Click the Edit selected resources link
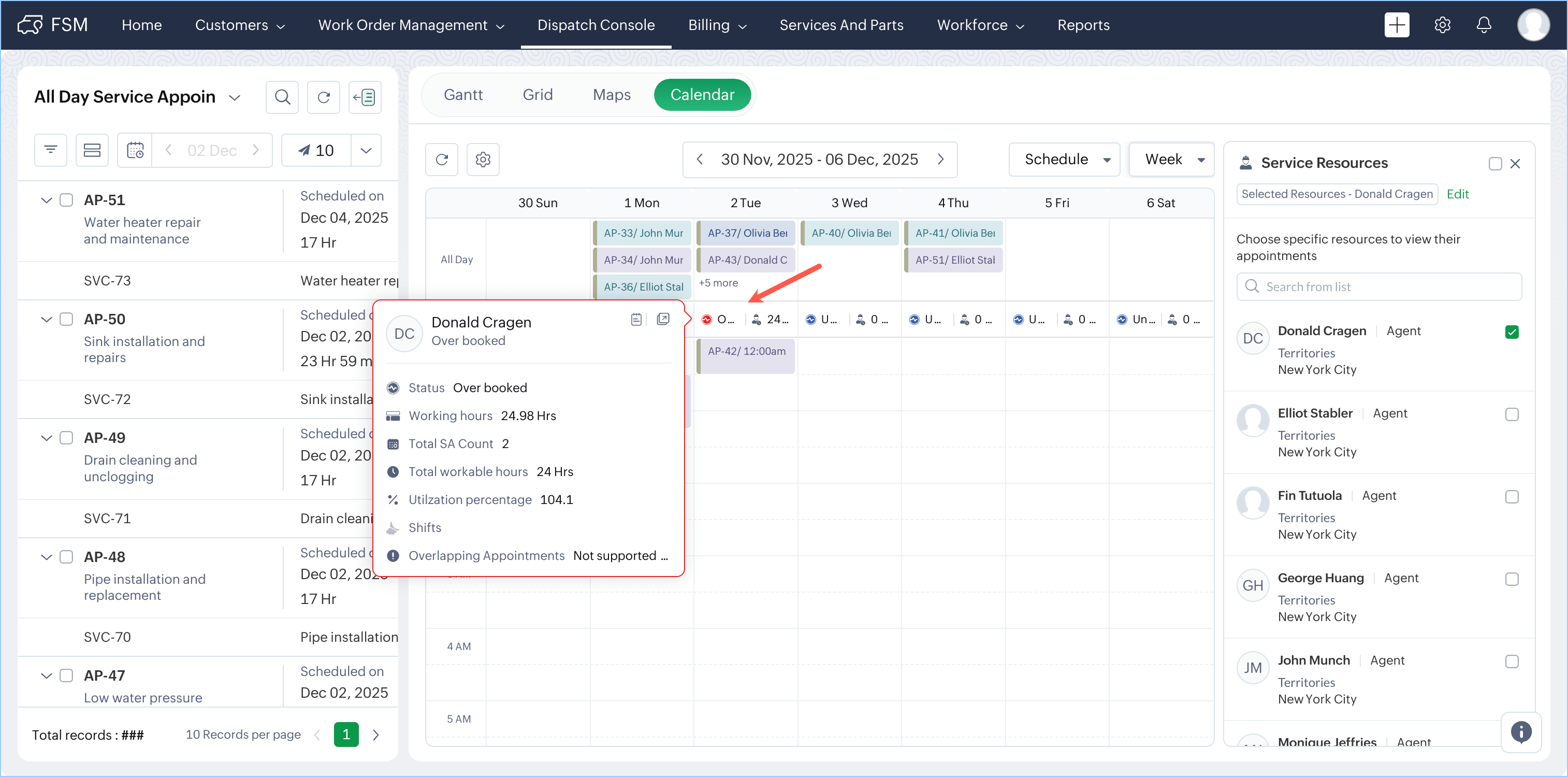 [1457, 194]
